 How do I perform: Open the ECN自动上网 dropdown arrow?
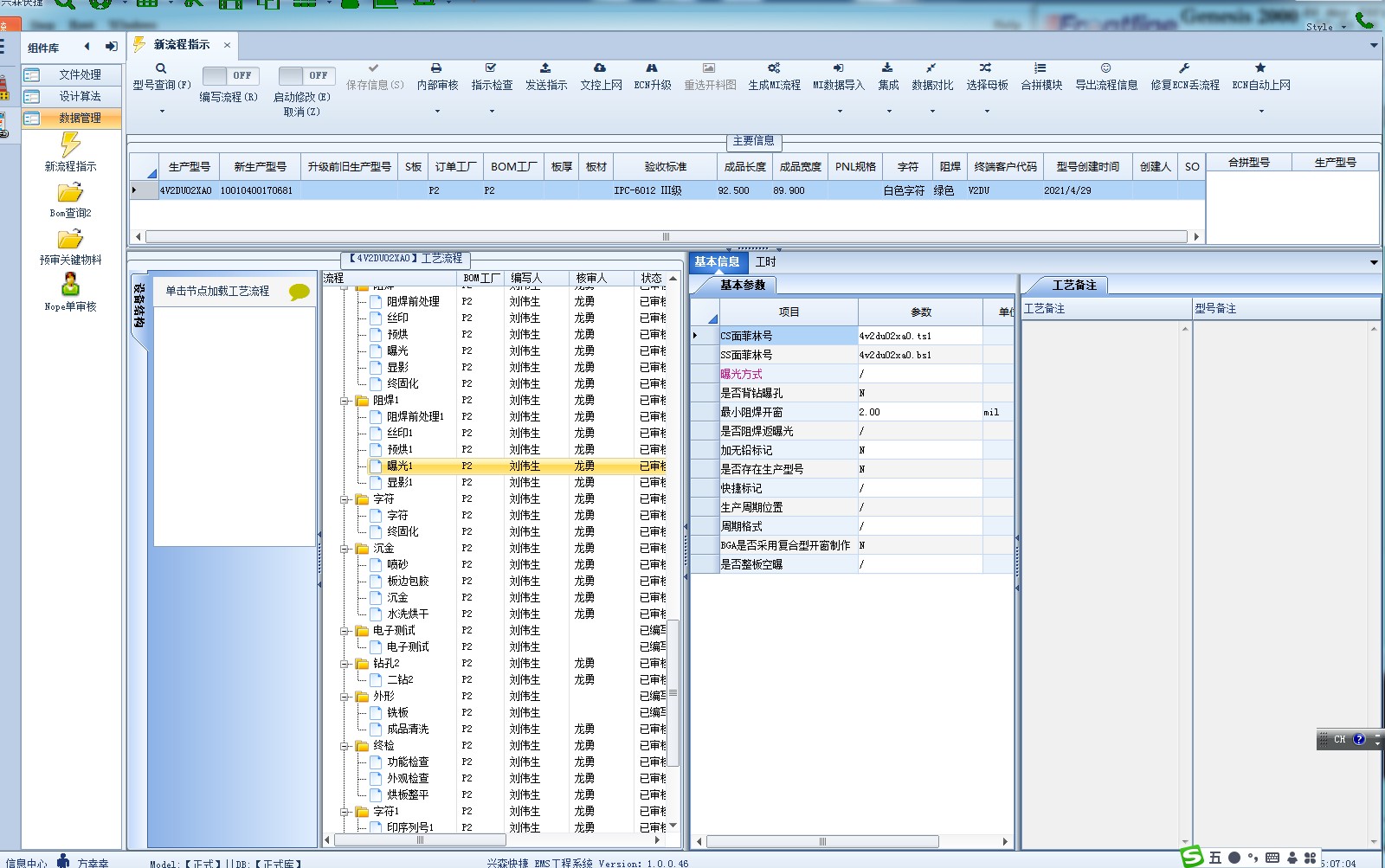pos(1261,112)
